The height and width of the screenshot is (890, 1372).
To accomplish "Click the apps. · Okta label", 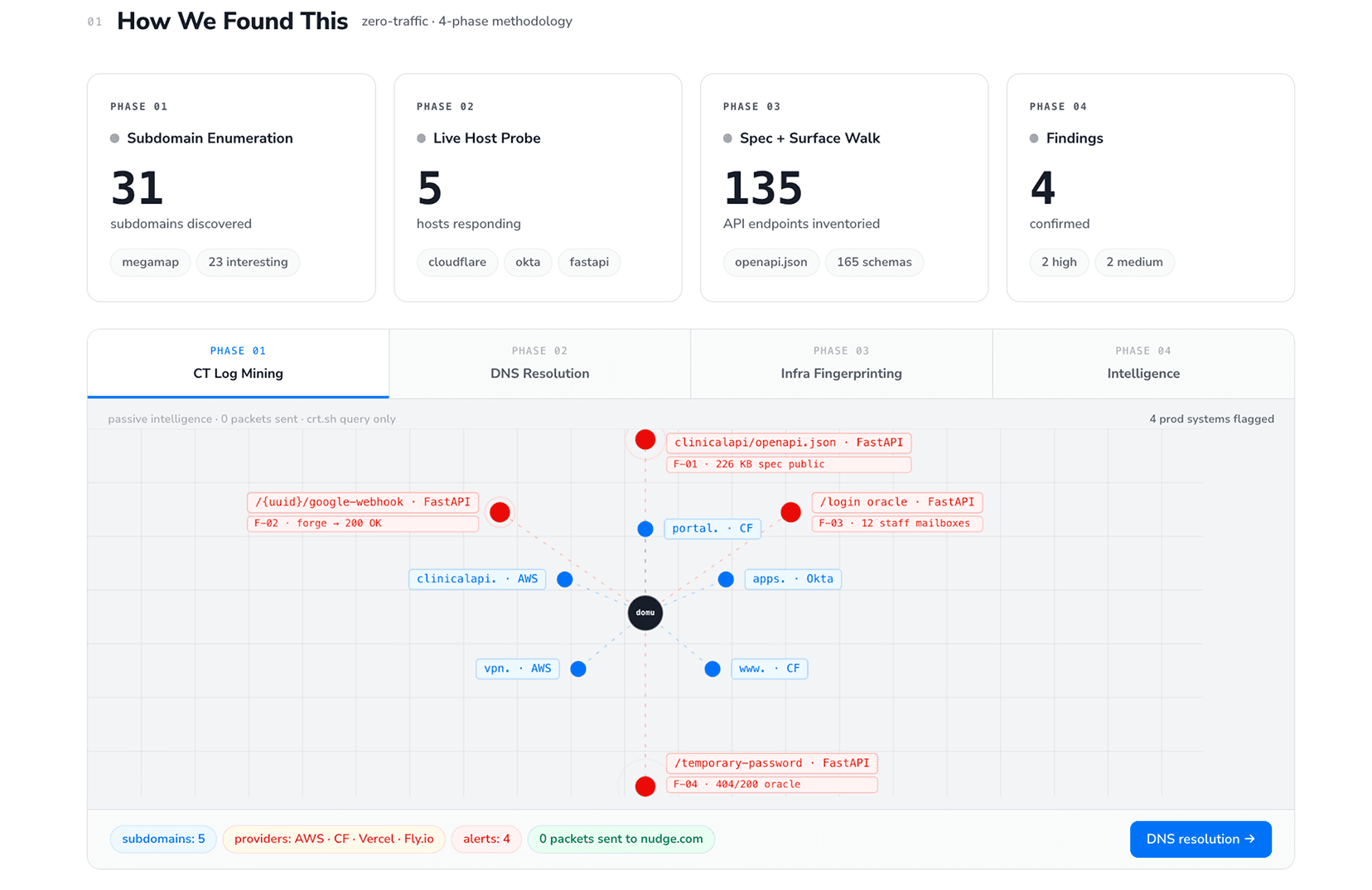I will (793, 579).
